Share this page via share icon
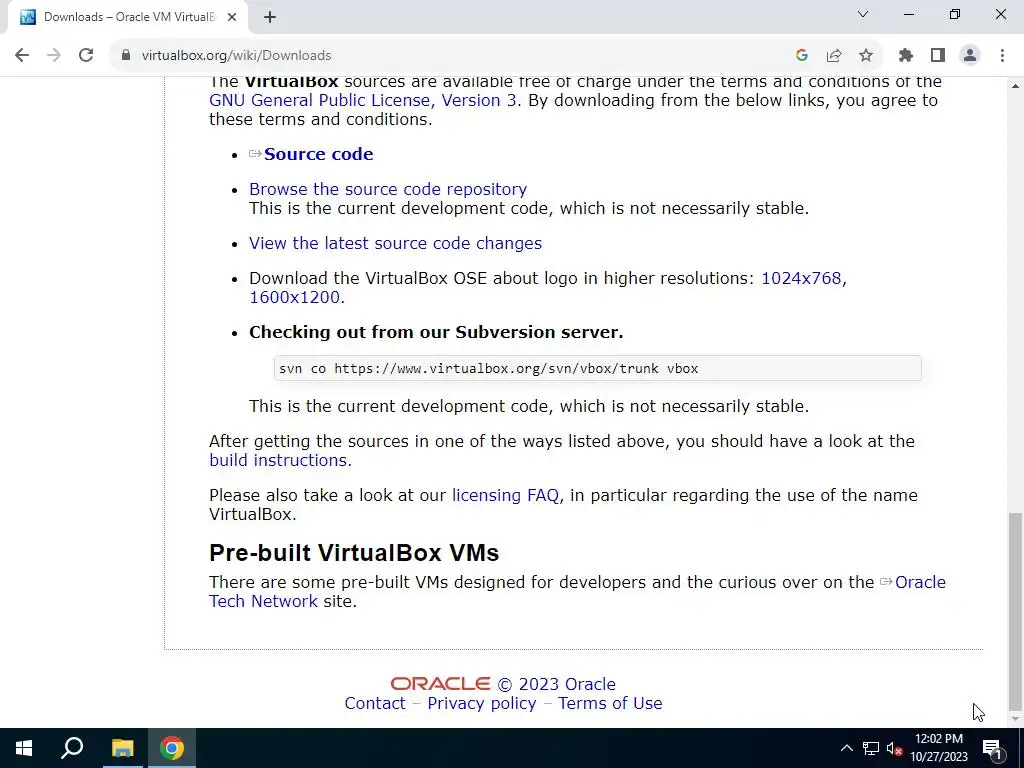The height and width of the screenshot is (768, 1024). (834, 56)
